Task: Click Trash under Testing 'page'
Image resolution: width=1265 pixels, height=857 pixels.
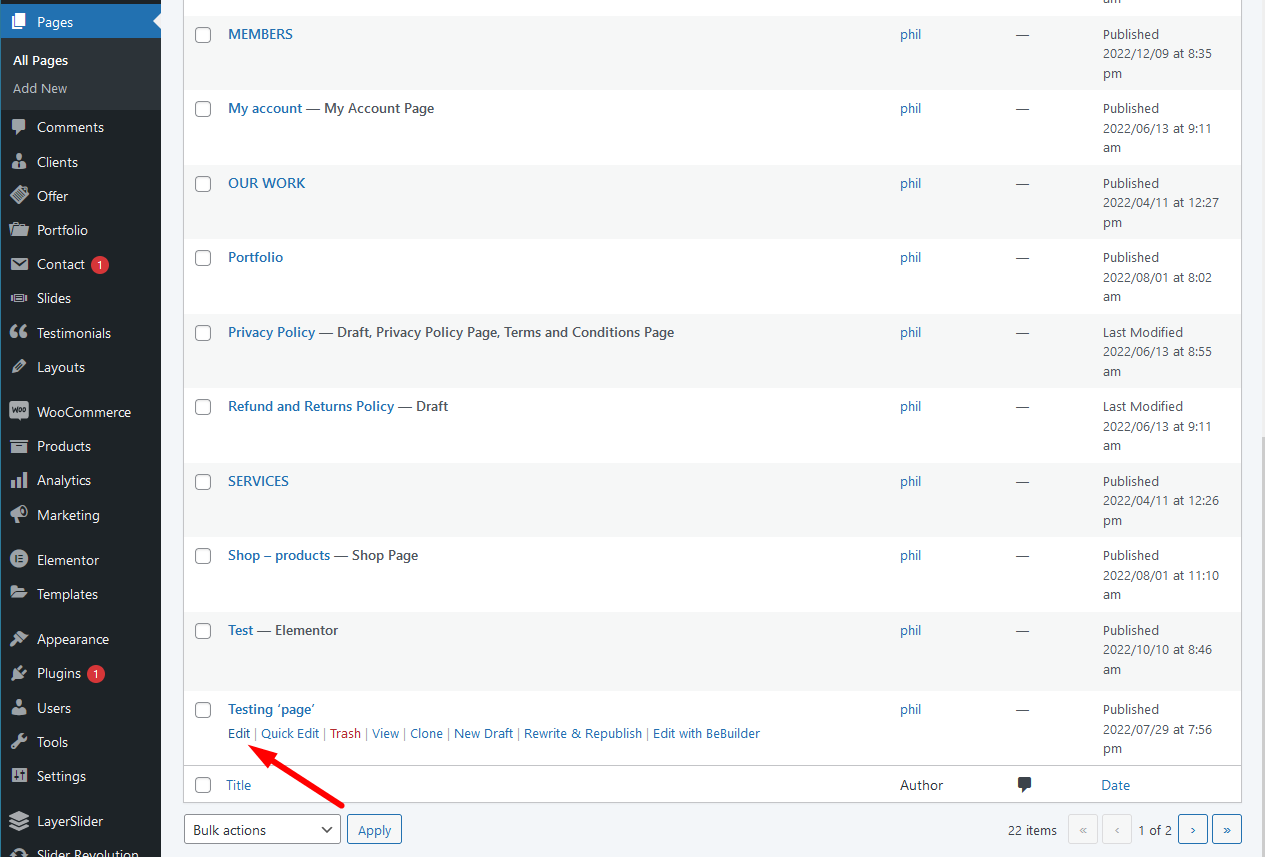Action: click(345, 733)
